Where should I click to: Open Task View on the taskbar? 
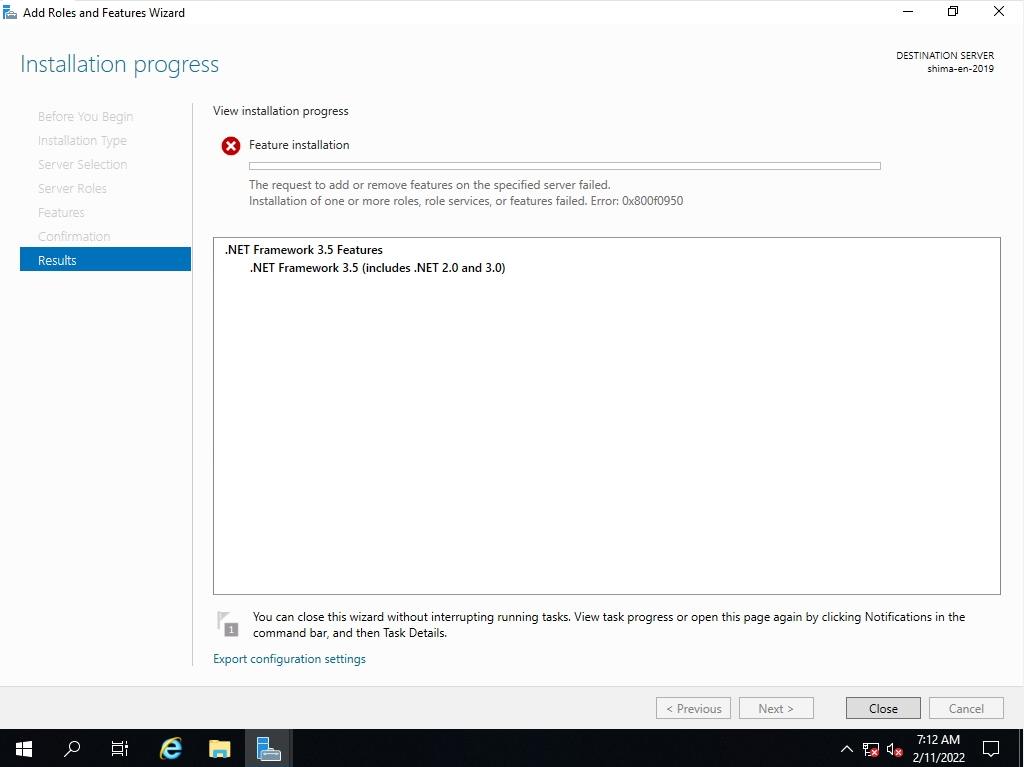[120, 748]
